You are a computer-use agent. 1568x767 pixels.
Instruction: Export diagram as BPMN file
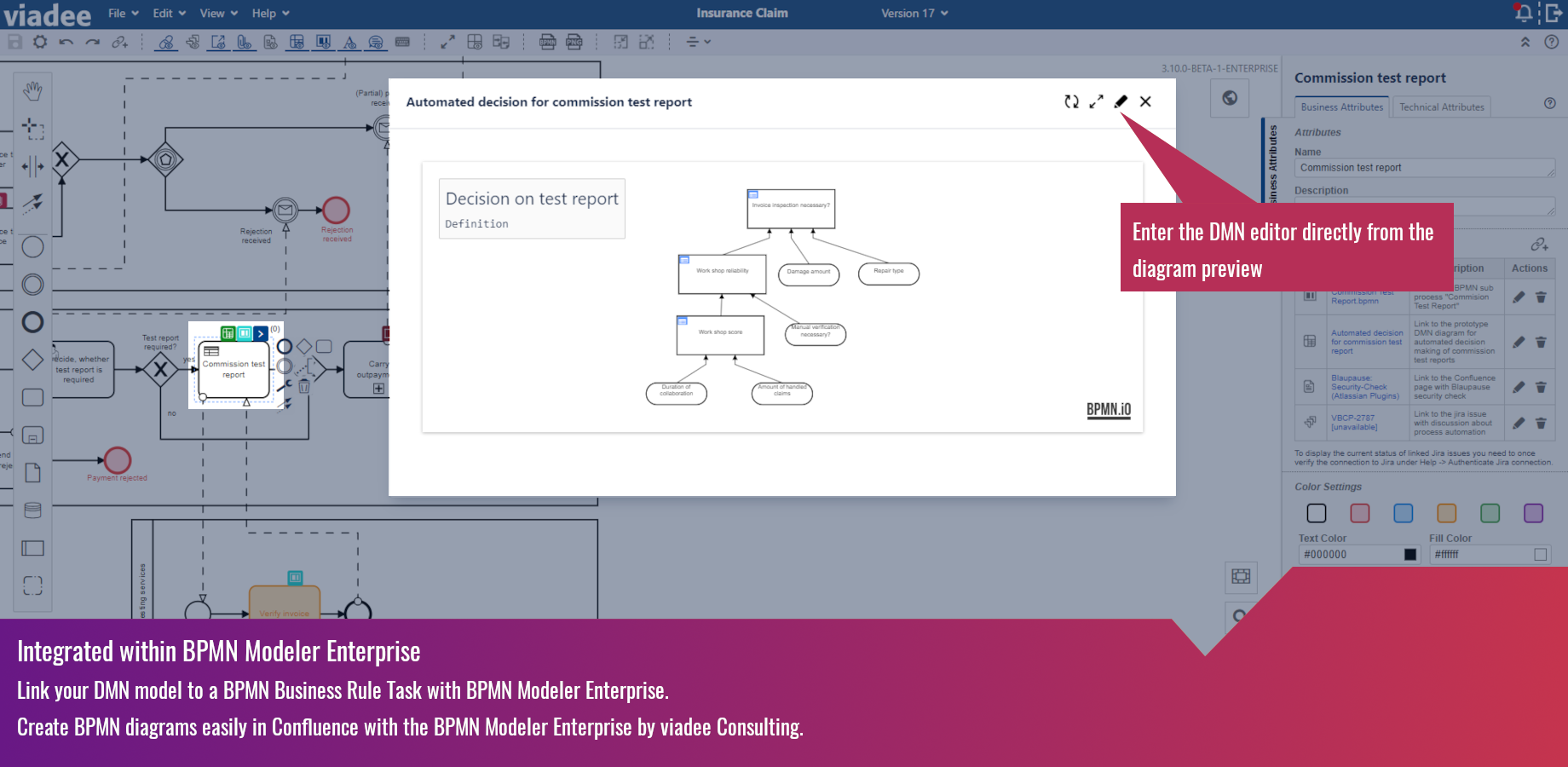(x=548, y=42)
